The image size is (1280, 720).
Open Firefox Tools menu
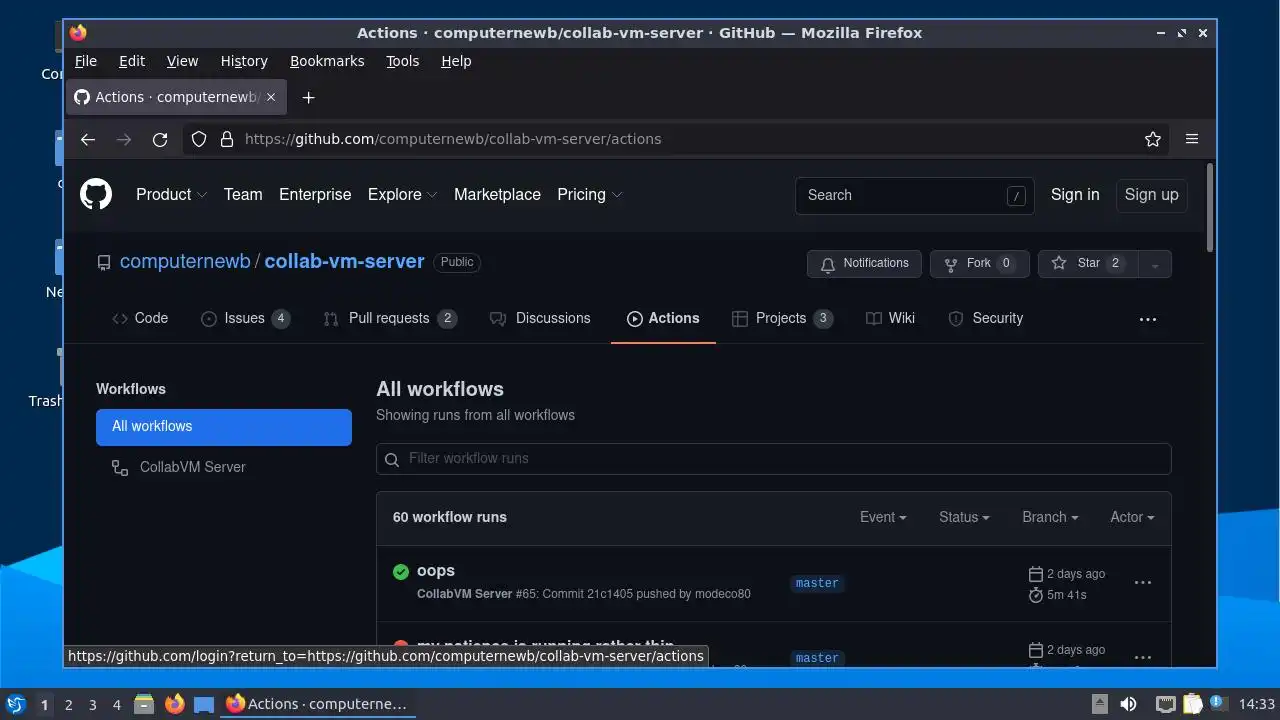pyautogui.click(x=403, y=61)
